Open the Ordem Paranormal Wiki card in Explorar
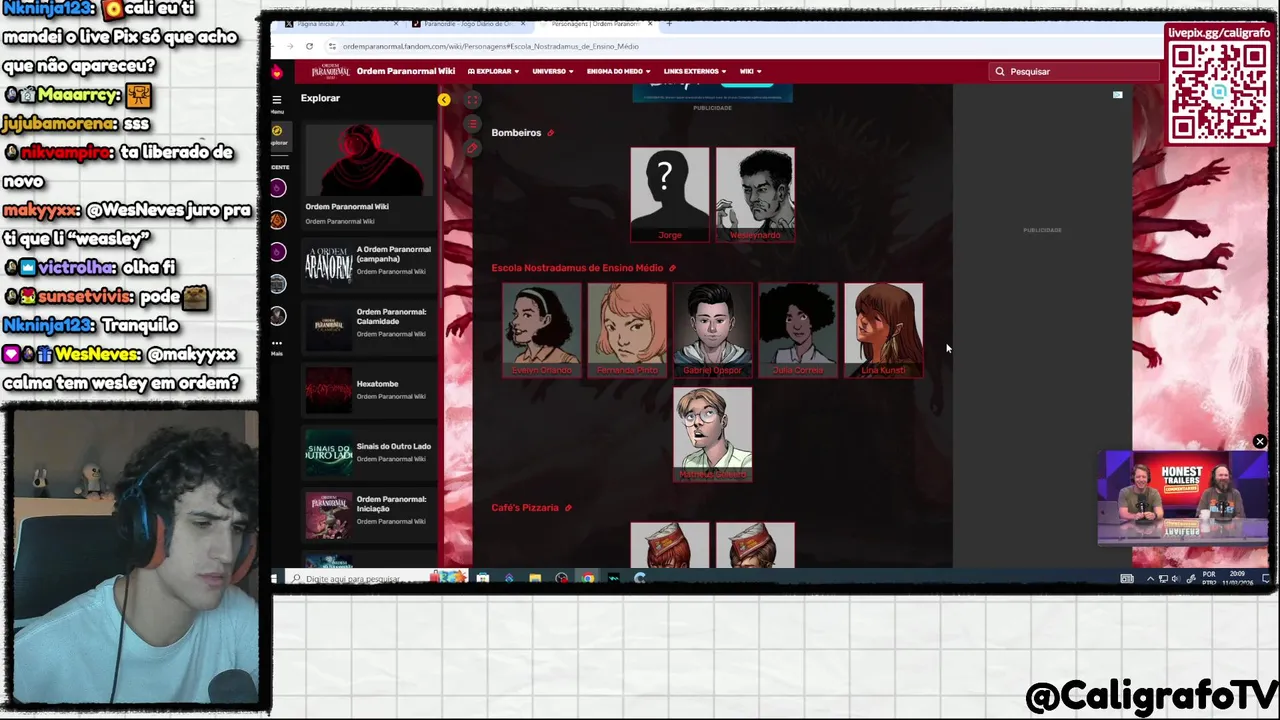The width and height of the screenshot is (1280, 720). click(x=369, y=176)
